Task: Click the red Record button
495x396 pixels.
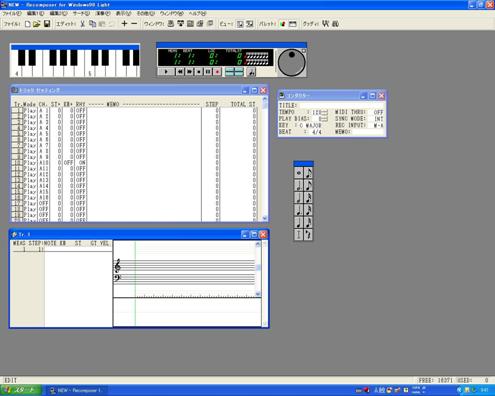Action: click(x=217, y=72)
